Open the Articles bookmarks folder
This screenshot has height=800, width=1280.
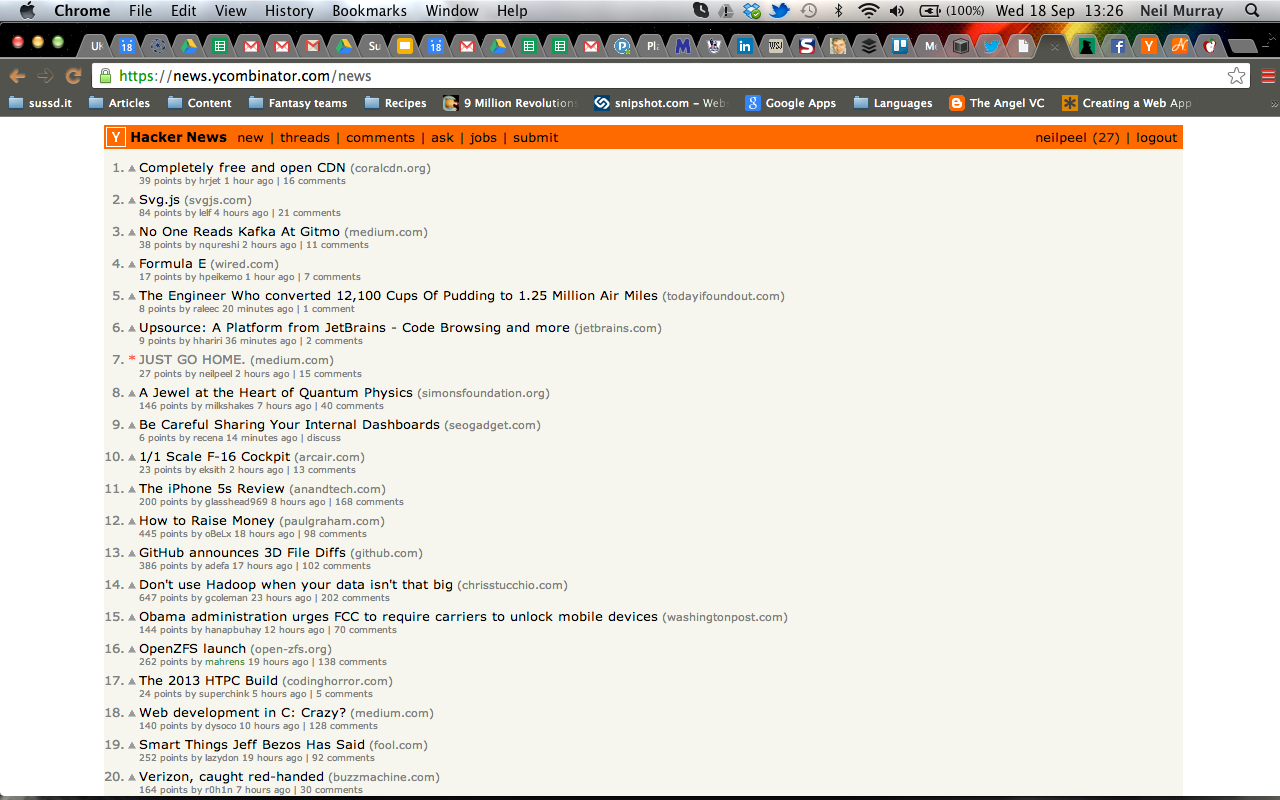click(x=119, y=103)
